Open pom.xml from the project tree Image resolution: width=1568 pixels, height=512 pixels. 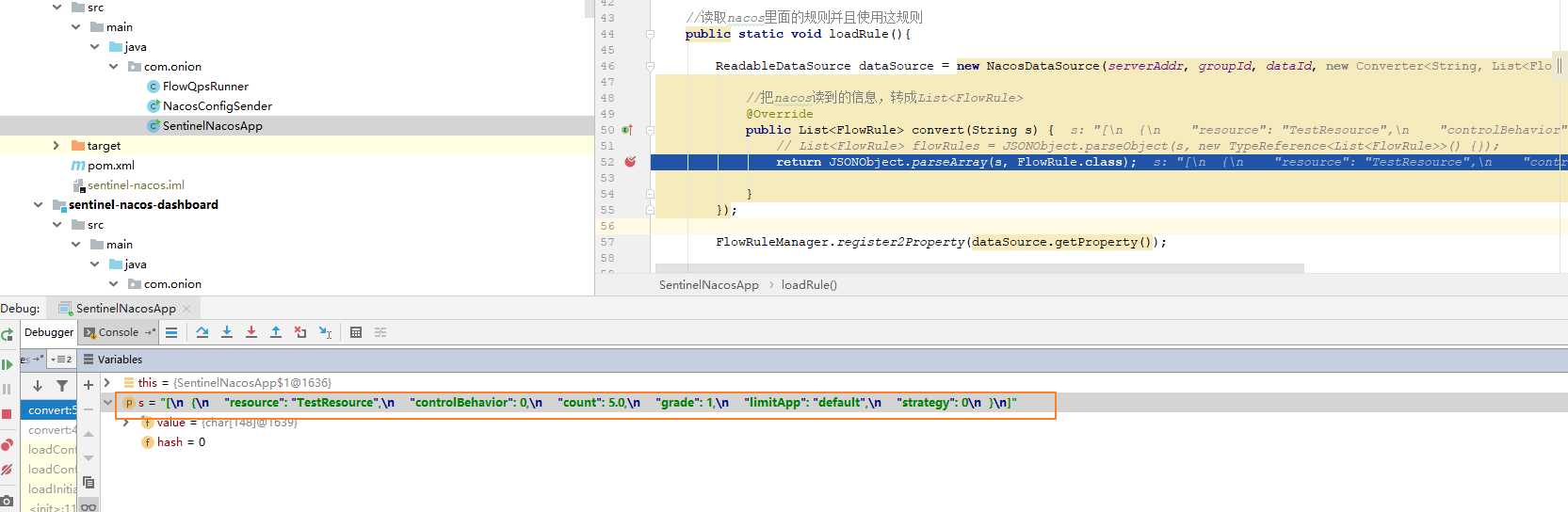point(110,165)
